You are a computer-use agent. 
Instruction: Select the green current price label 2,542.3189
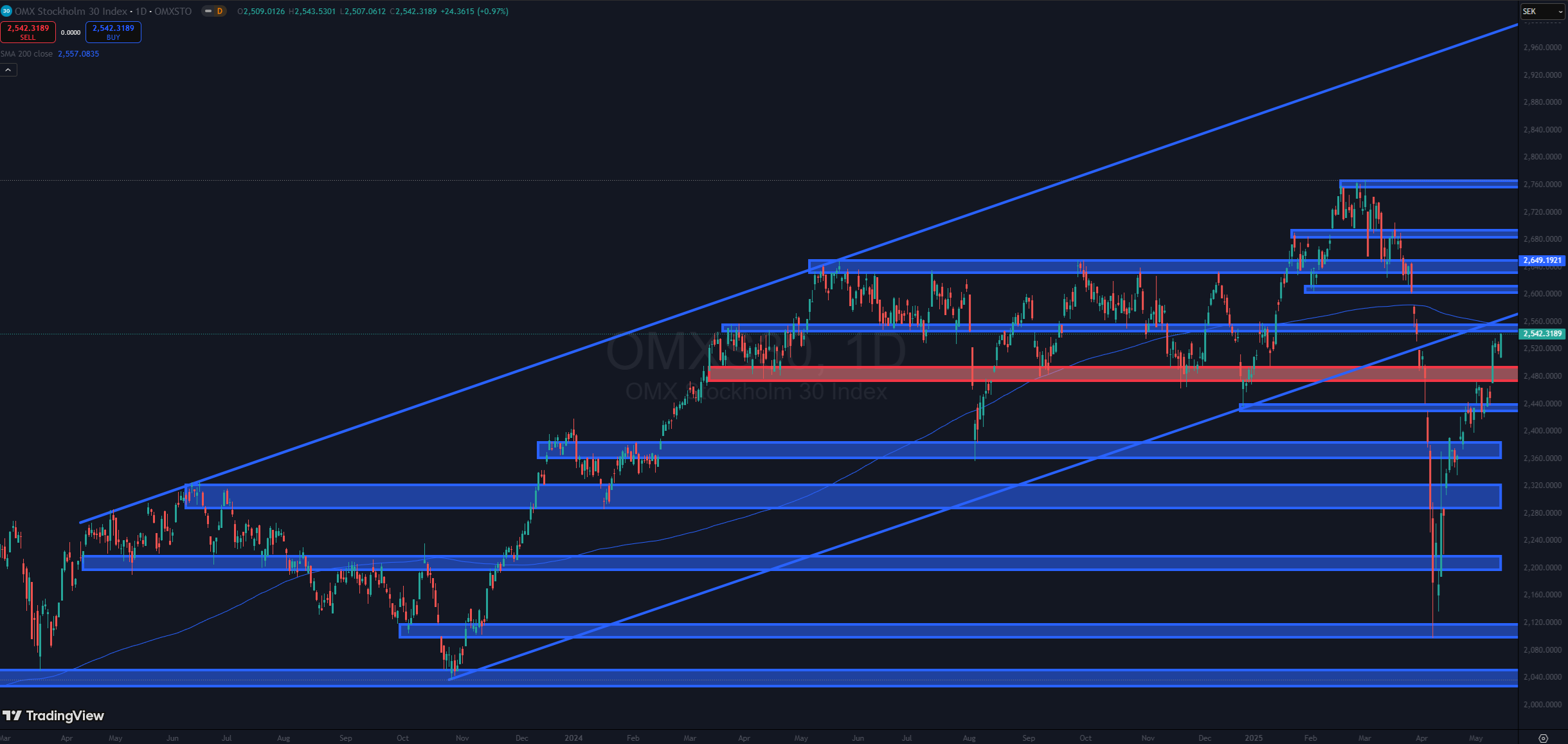pyautogui.click(x=1542, y=334)
